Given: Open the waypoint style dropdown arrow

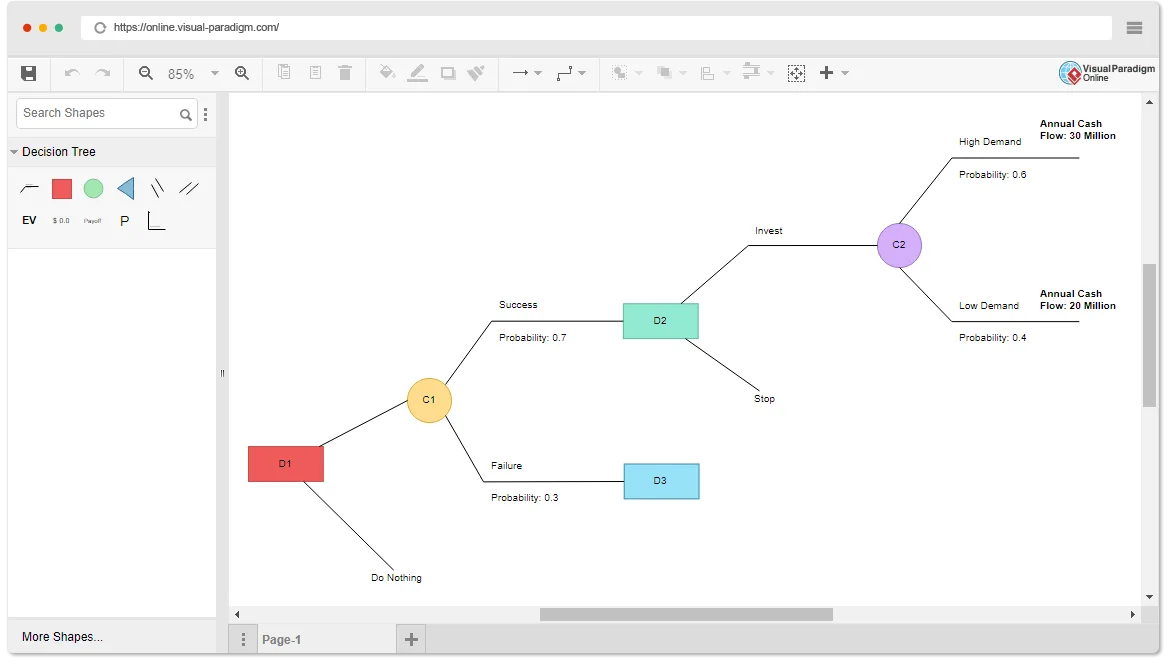Looking at the screenshot, I should click(x=582, y=73).
